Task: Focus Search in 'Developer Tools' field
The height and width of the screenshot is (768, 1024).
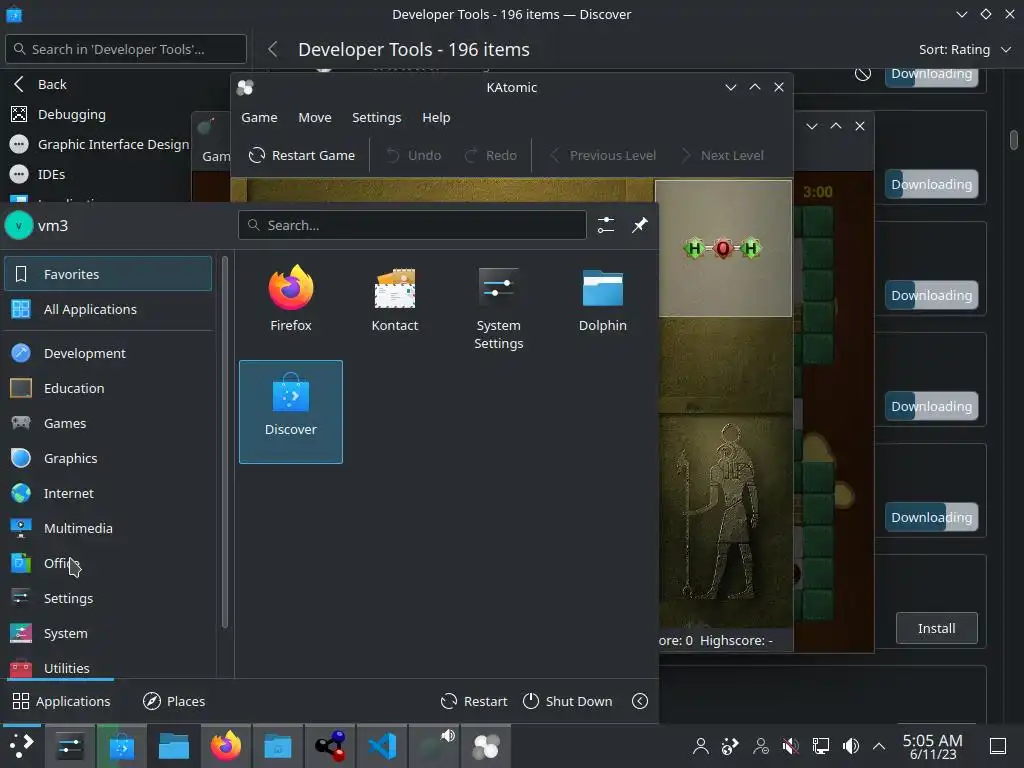Action: (126, 50)
